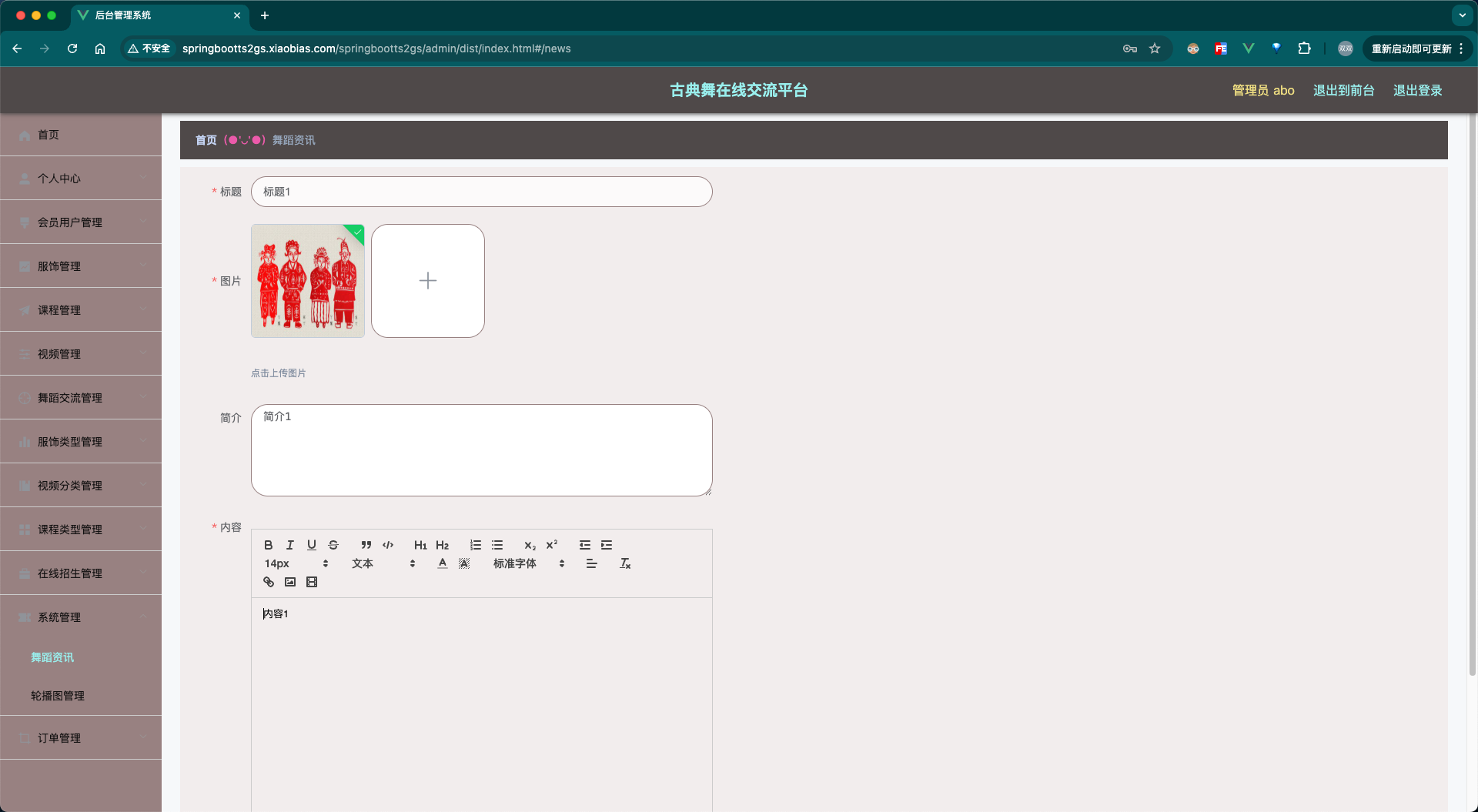
Task: Click the uploaded red paper-cut thumbnail
Action: pyautogui.click(x=308, y=281)
